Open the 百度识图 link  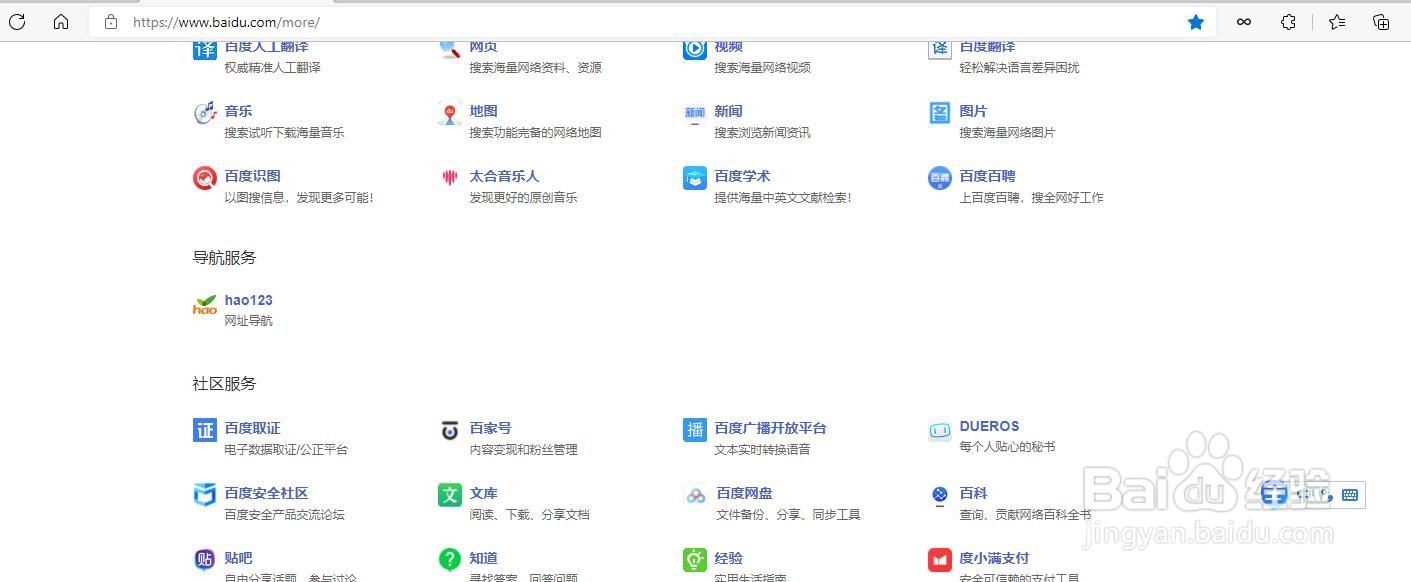(x=252, y=176)
